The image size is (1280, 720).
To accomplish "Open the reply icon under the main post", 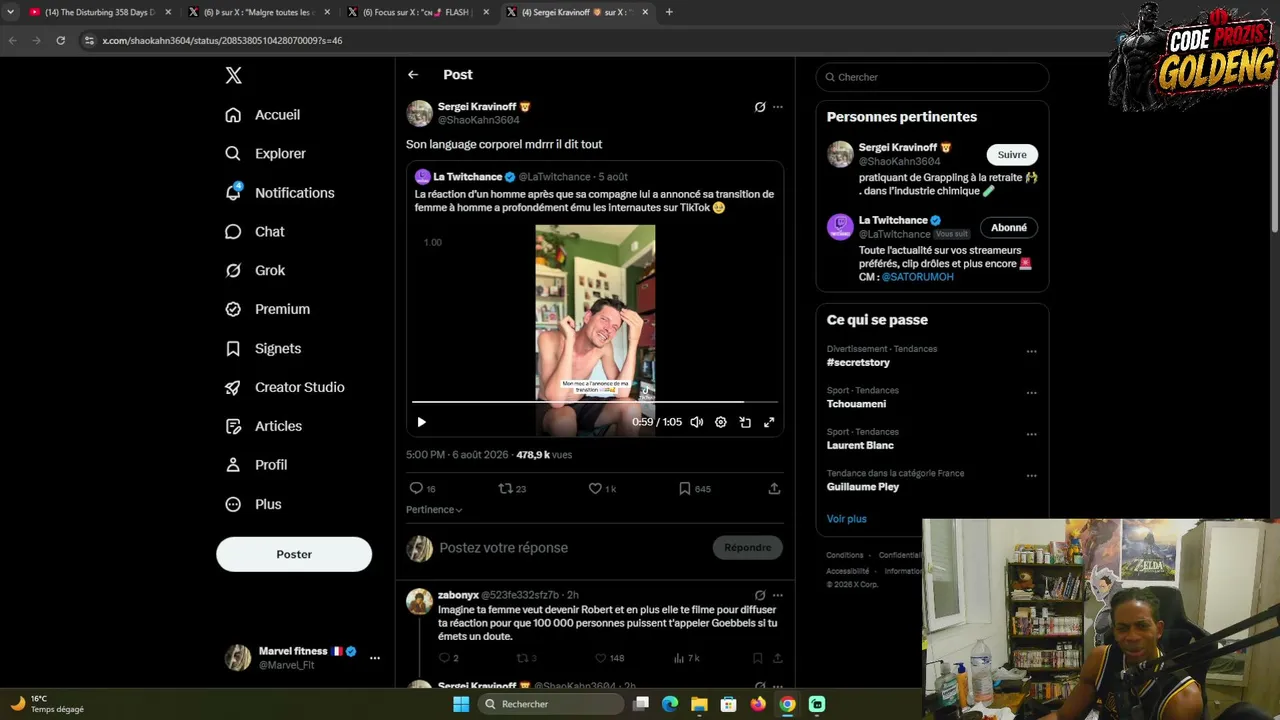I will click(x=416, y=488).
